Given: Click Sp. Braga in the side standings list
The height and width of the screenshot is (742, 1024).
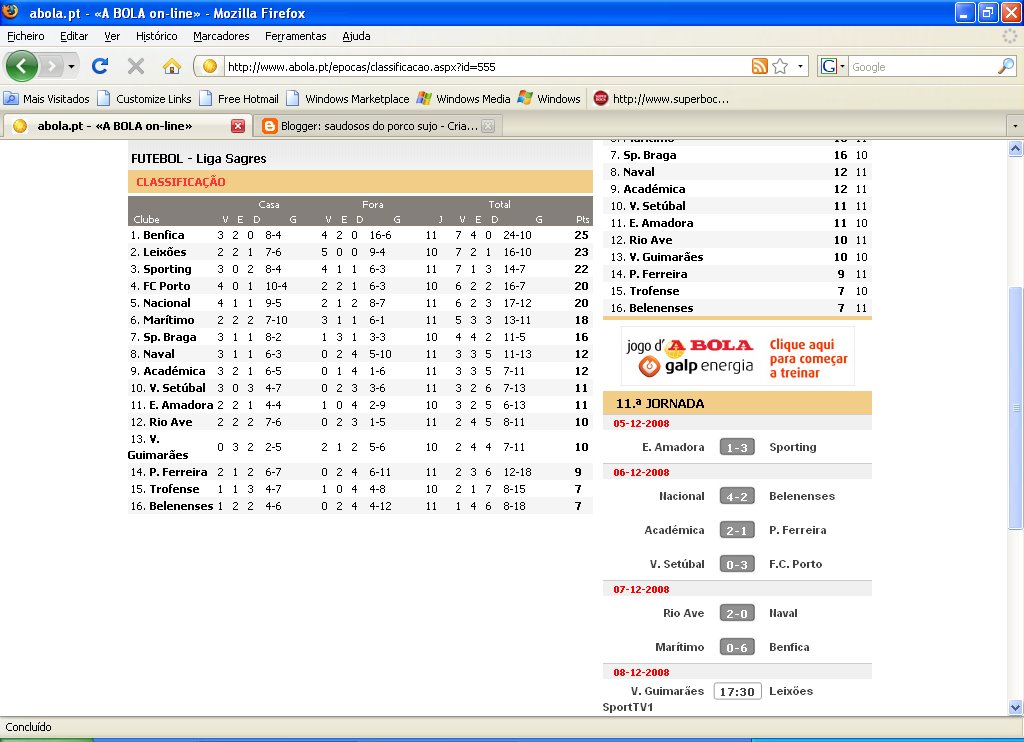Looking at the screenshot, I should click(x=650, y=155).
